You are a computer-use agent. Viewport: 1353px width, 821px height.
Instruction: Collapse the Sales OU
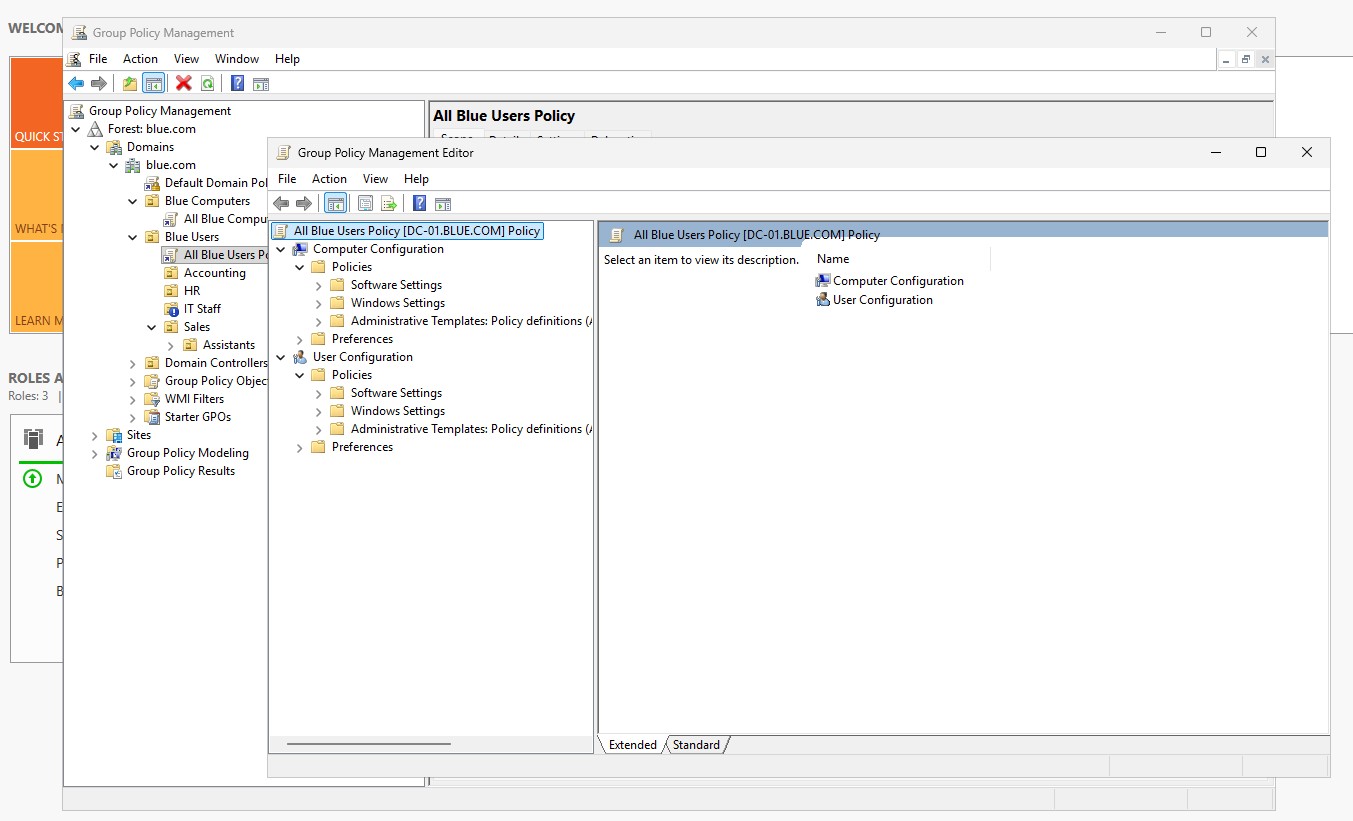pos(152,327)
